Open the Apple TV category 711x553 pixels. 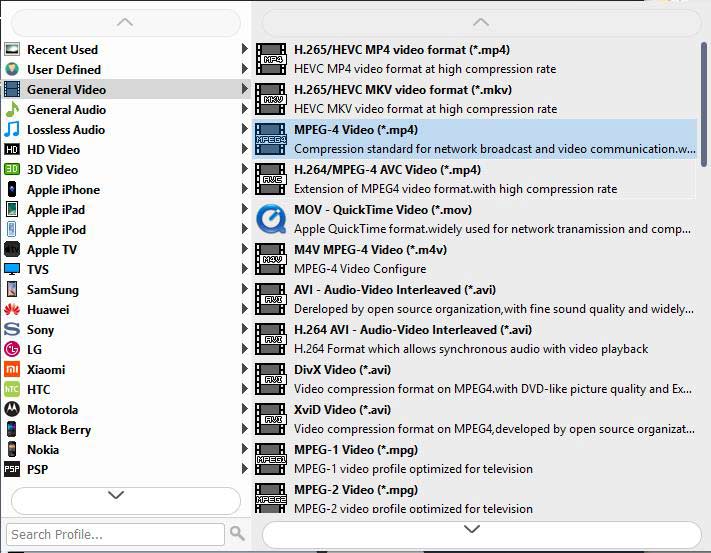point(126,249)
